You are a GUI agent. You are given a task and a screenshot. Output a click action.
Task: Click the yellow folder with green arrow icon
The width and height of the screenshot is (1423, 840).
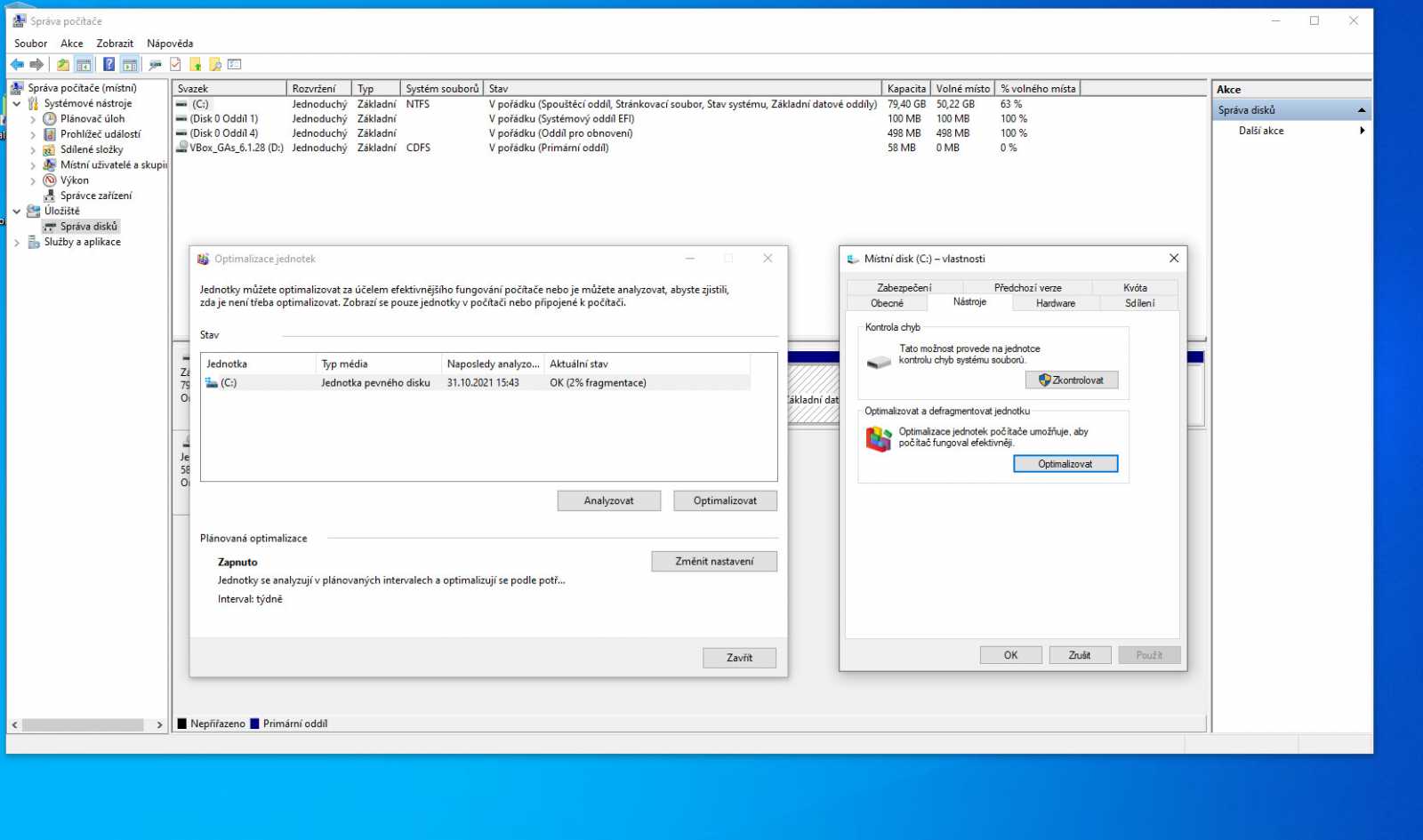[196, 64]
